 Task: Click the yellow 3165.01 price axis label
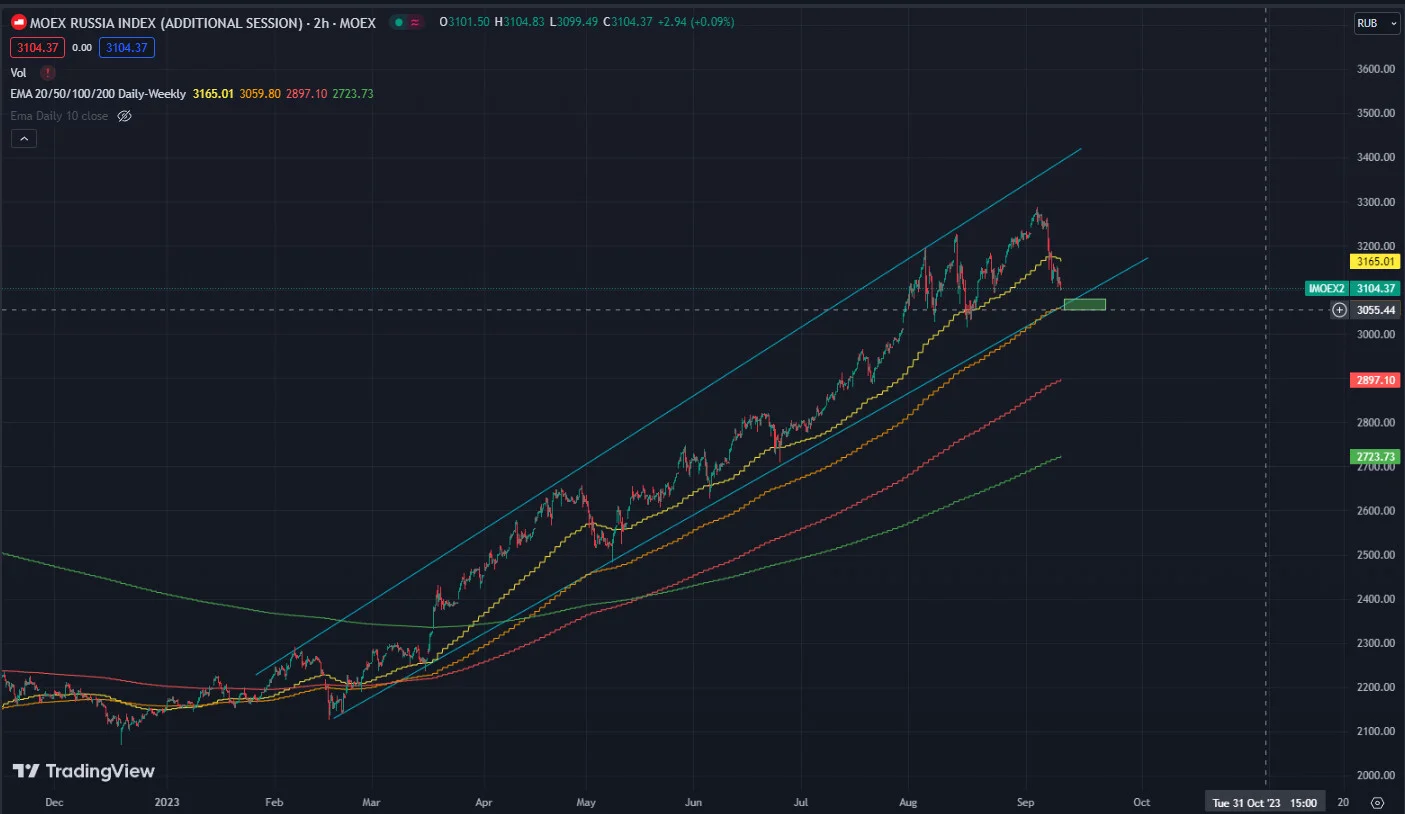[x=1375, y=262]
